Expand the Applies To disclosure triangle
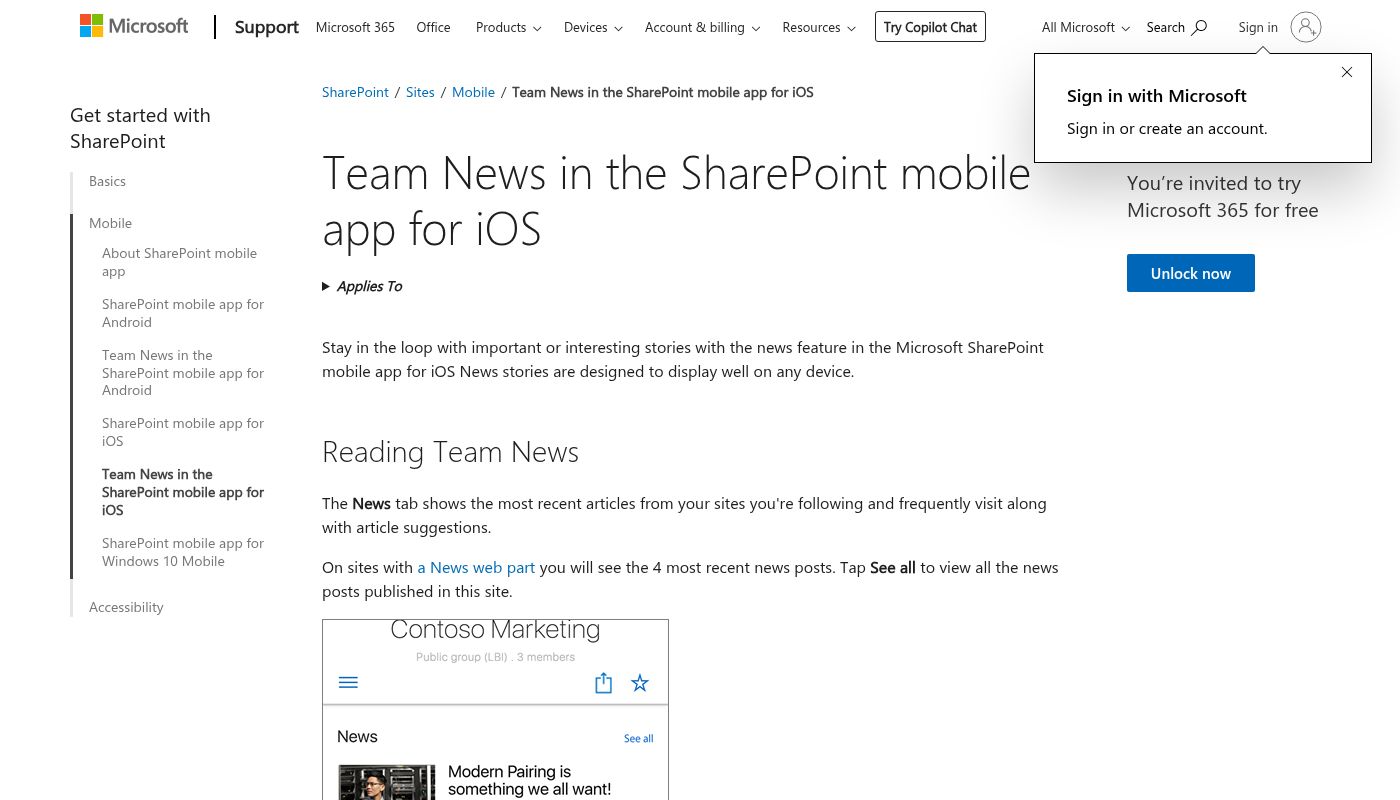 coord(326,286)
